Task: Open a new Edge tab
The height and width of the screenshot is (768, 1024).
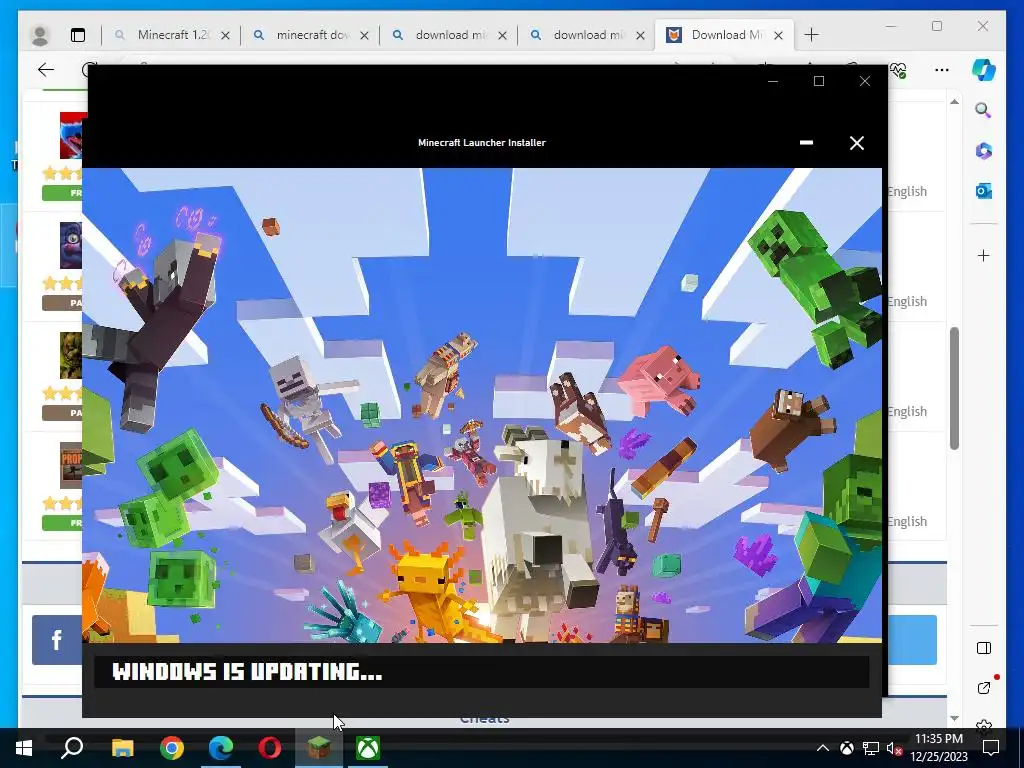Action: 811,35
